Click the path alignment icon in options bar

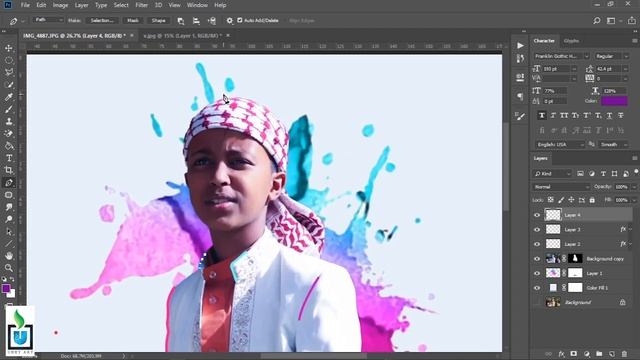[196, 20]
